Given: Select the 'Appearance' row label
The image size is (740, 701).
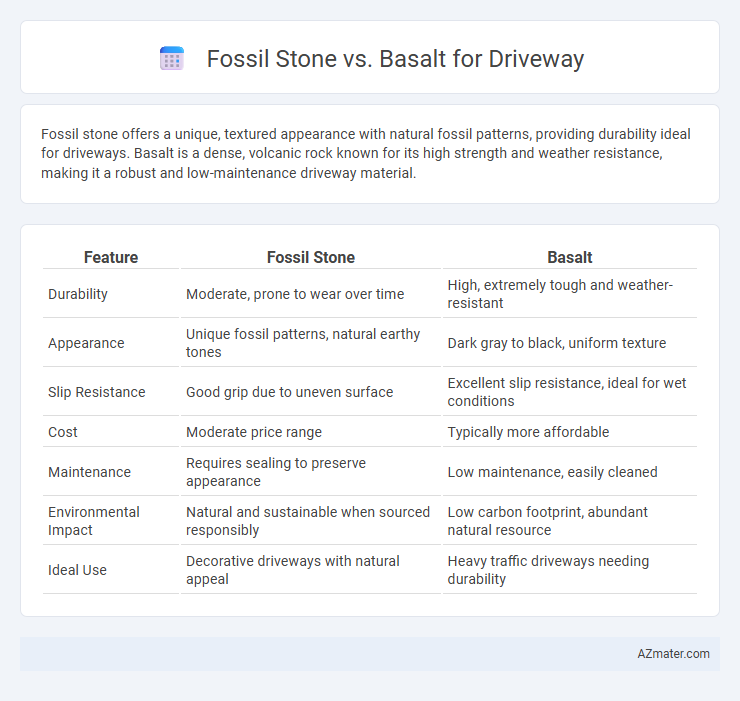Looking at the screenshot, I should click(x=86, y=343).
